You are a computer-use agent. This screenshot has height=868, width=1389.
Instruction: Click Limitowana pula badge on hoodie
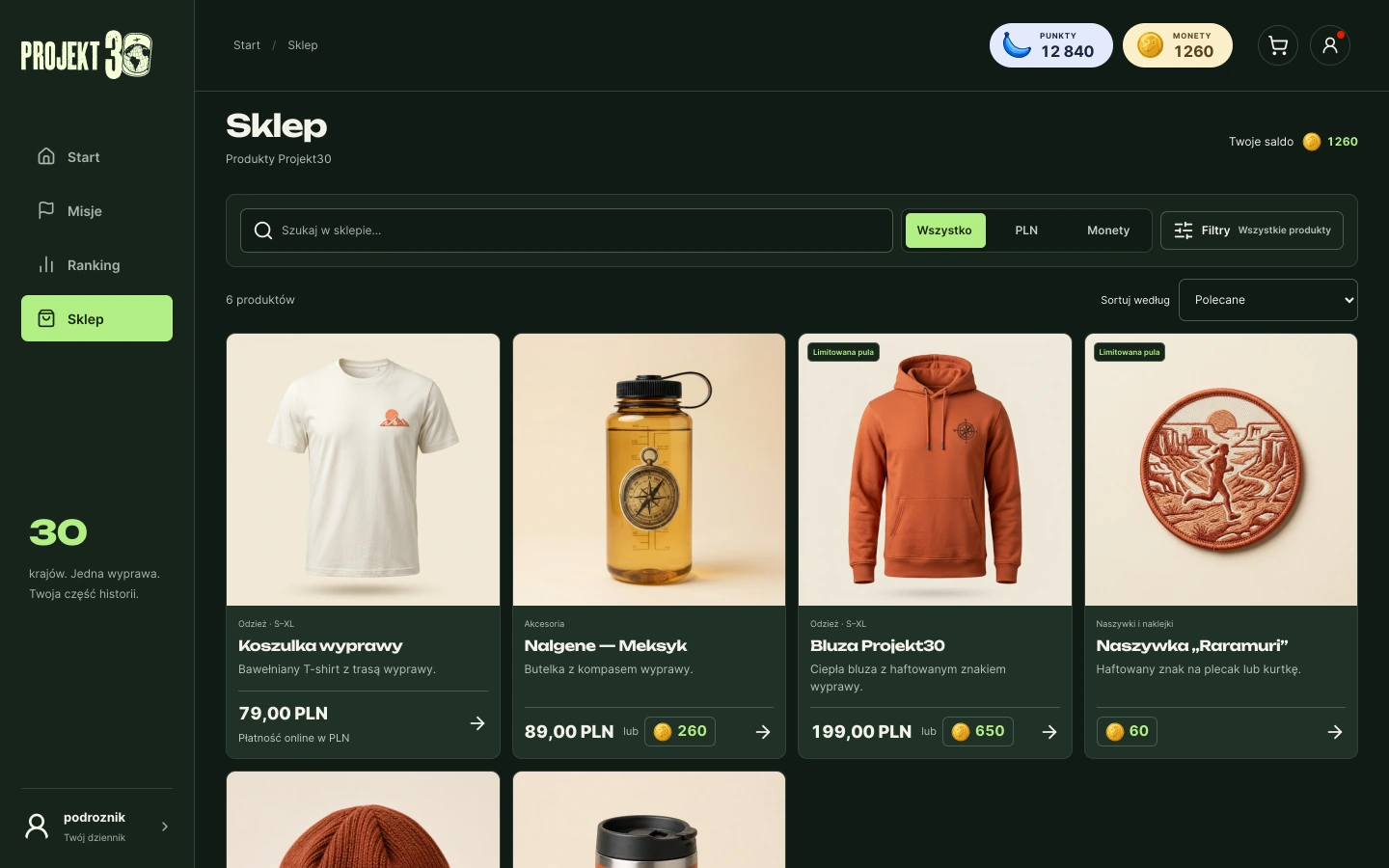point(843,352)
